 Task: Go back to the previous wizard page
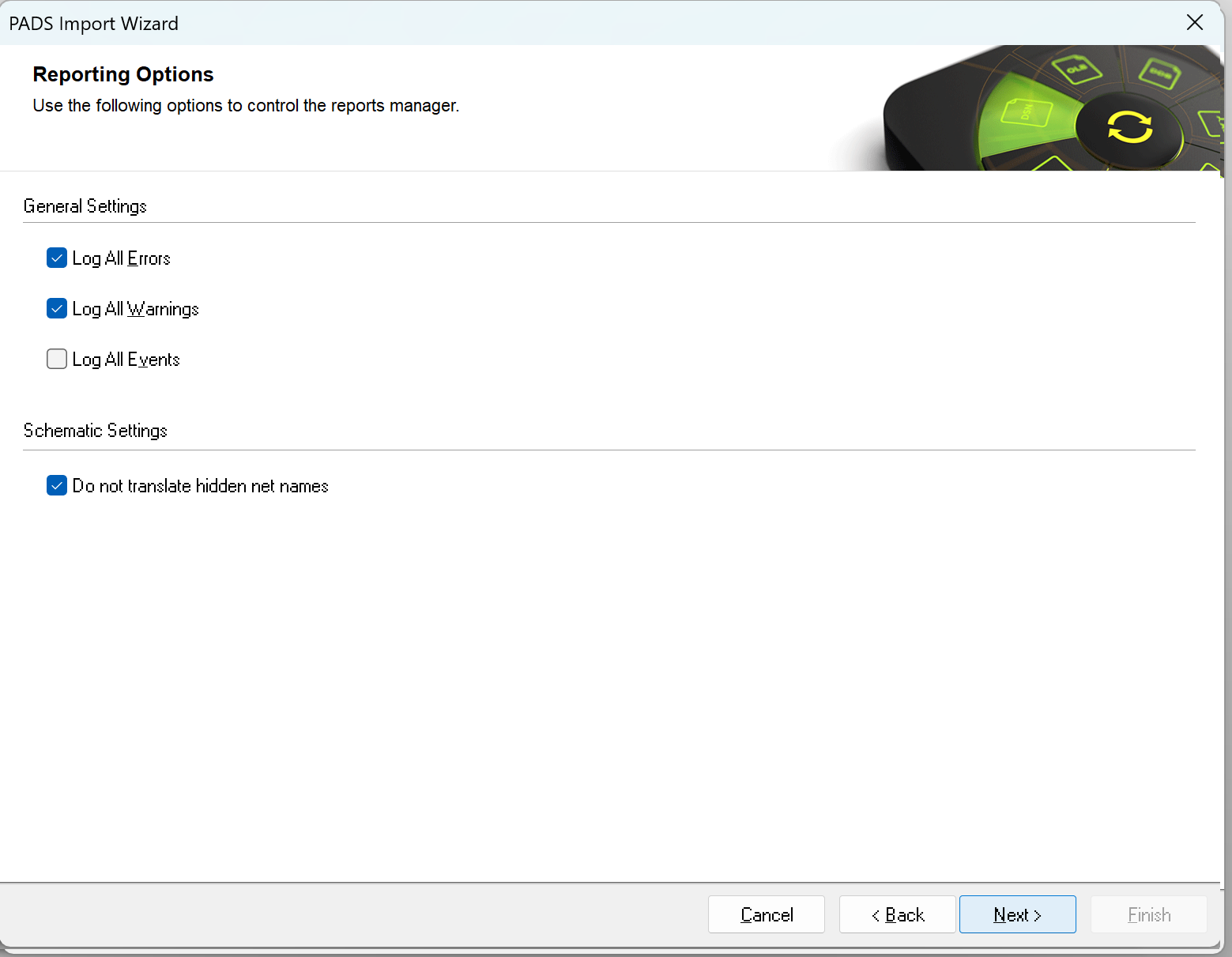click(897, 914)
